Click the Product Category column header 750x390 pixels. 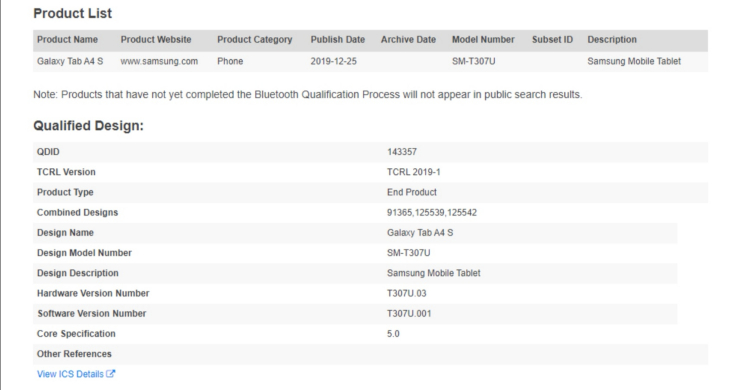(254, 40)
